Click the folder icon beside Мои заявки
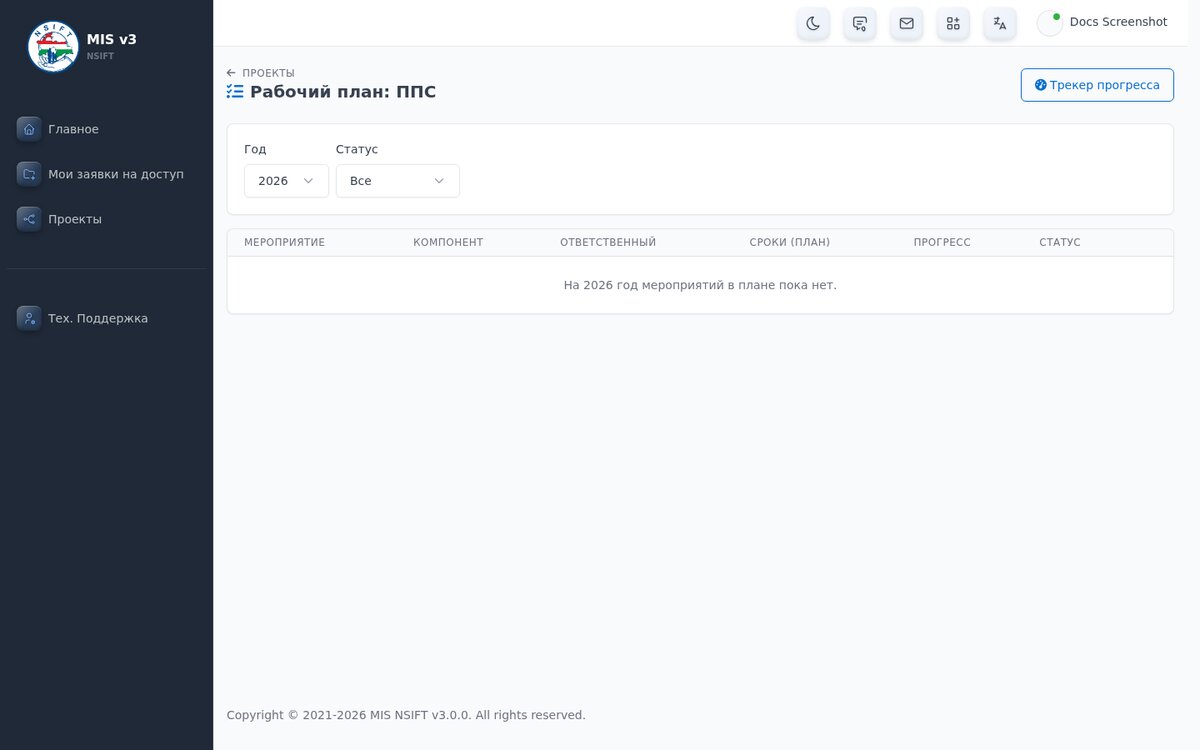Screen dimensions: 1200x750 (29, 174)
